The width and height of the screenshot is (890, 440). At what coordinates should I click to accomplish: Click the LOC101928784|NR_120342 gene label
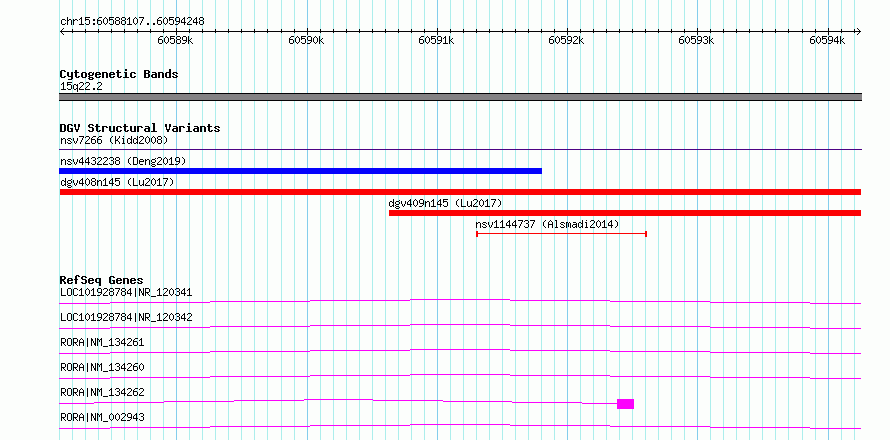[126, 317]
